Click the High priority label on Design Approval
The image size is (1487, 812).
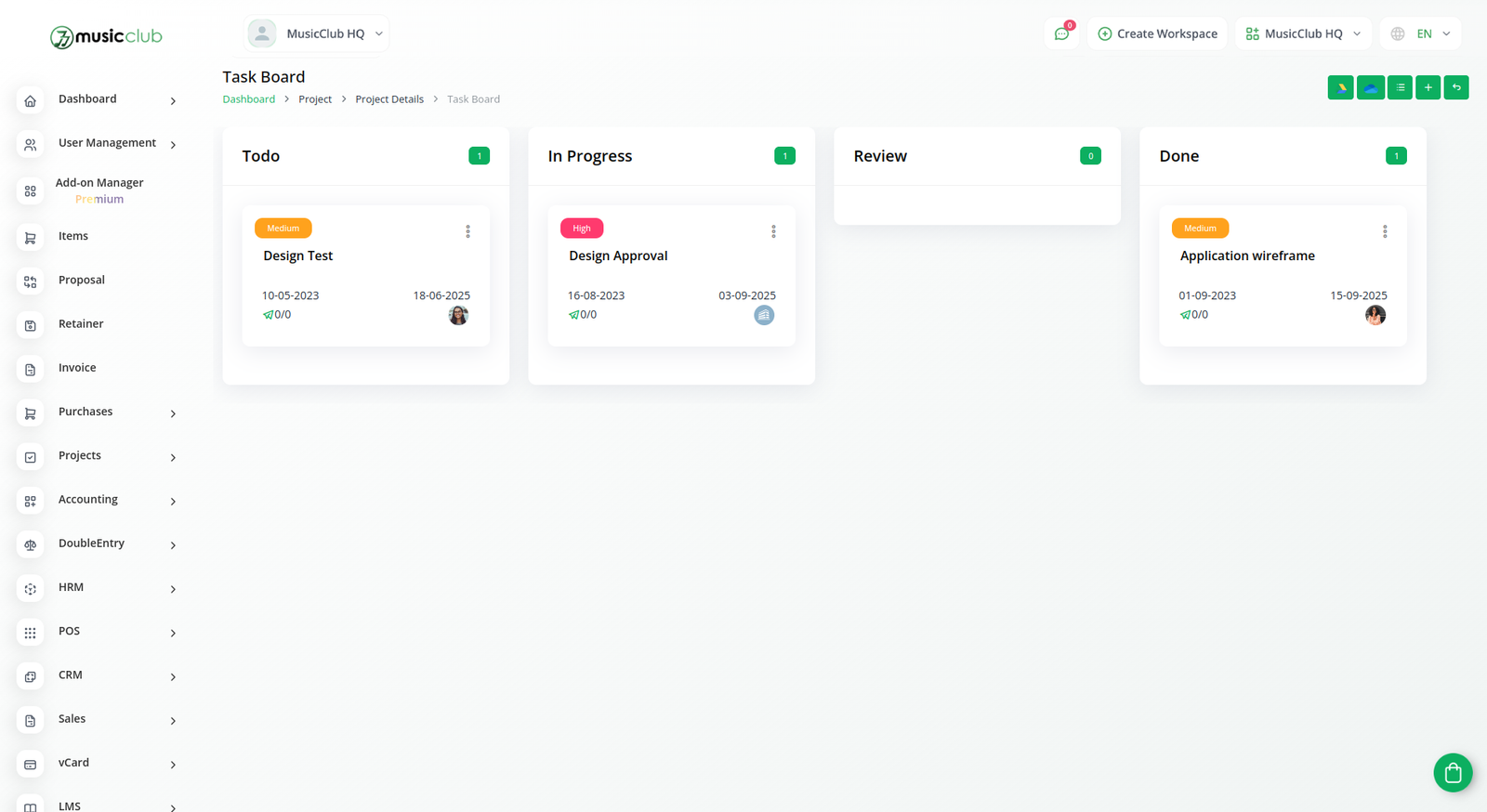tap(582, 228)
